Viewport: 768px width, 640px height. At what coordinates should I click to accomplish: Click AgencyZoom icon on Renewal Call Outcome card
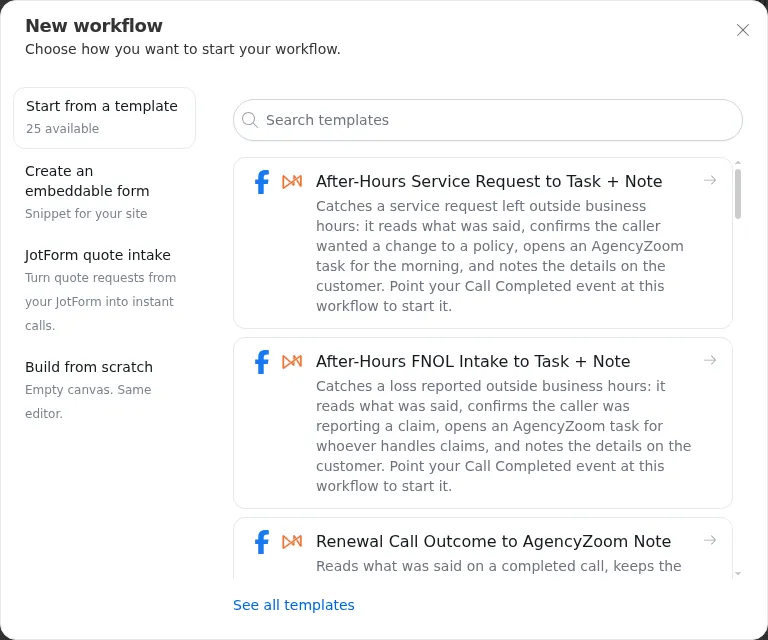[292, 542]
